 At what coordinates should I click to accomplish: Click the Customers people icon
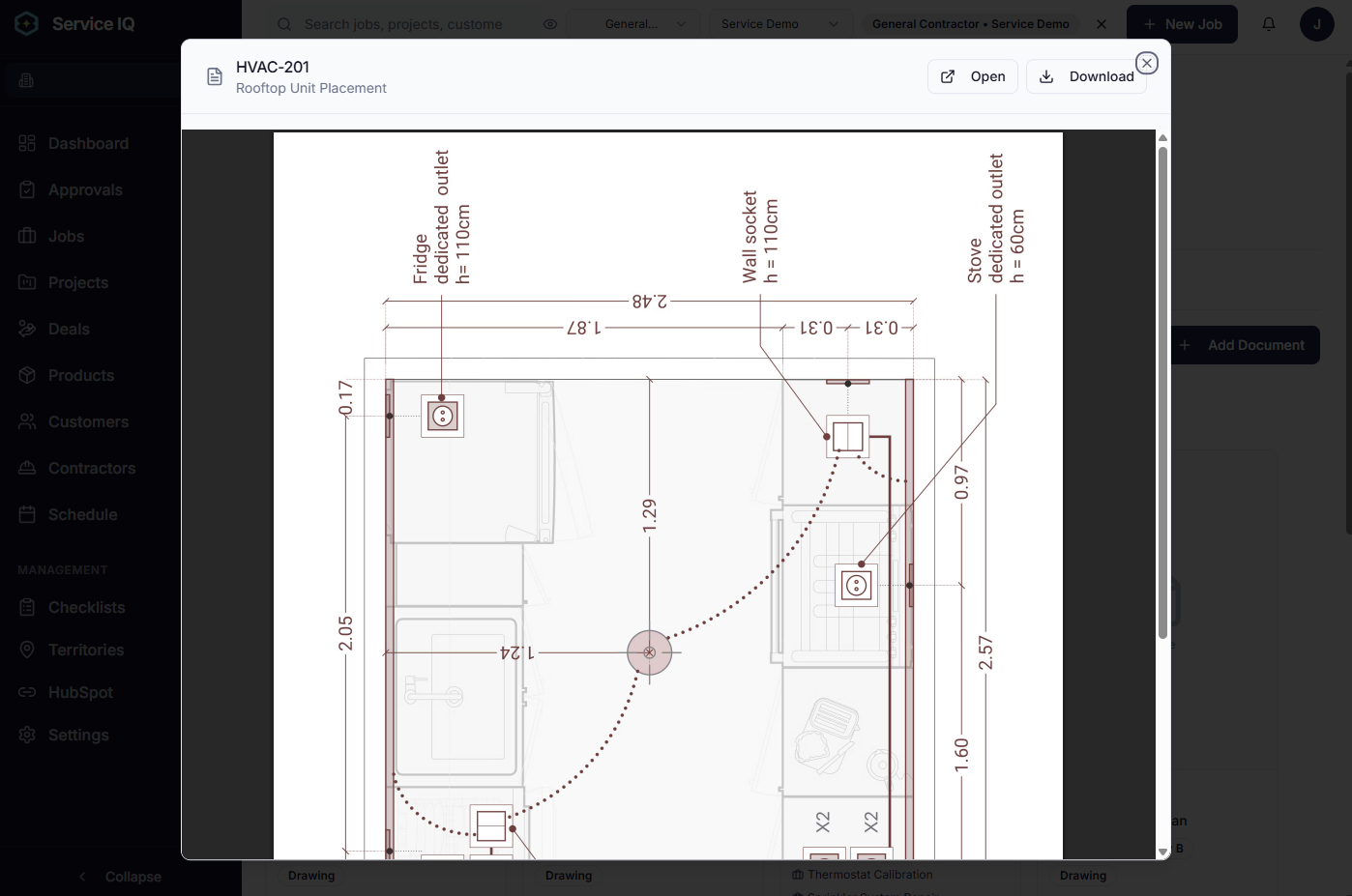pyautogui.click(x=27, y=421)
